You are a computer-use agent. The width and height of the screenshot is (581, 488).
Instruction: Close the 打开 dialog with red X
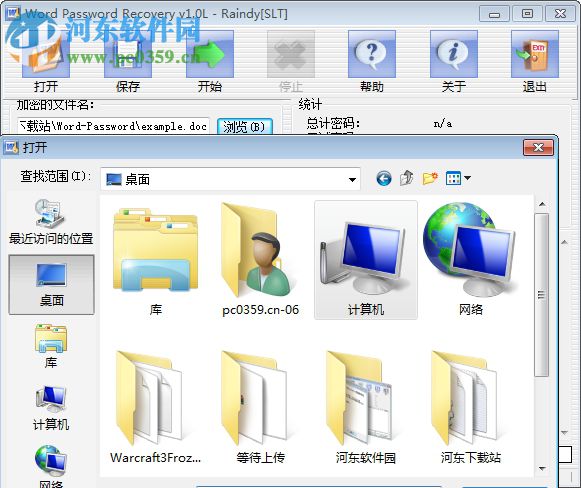[538, 148]
